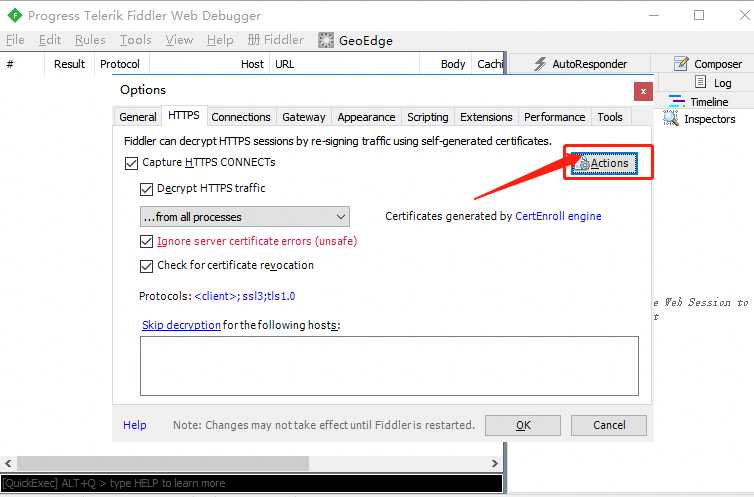Click the Protocol column header
This screenshot has width=754, height=497.
click(120, 64)
